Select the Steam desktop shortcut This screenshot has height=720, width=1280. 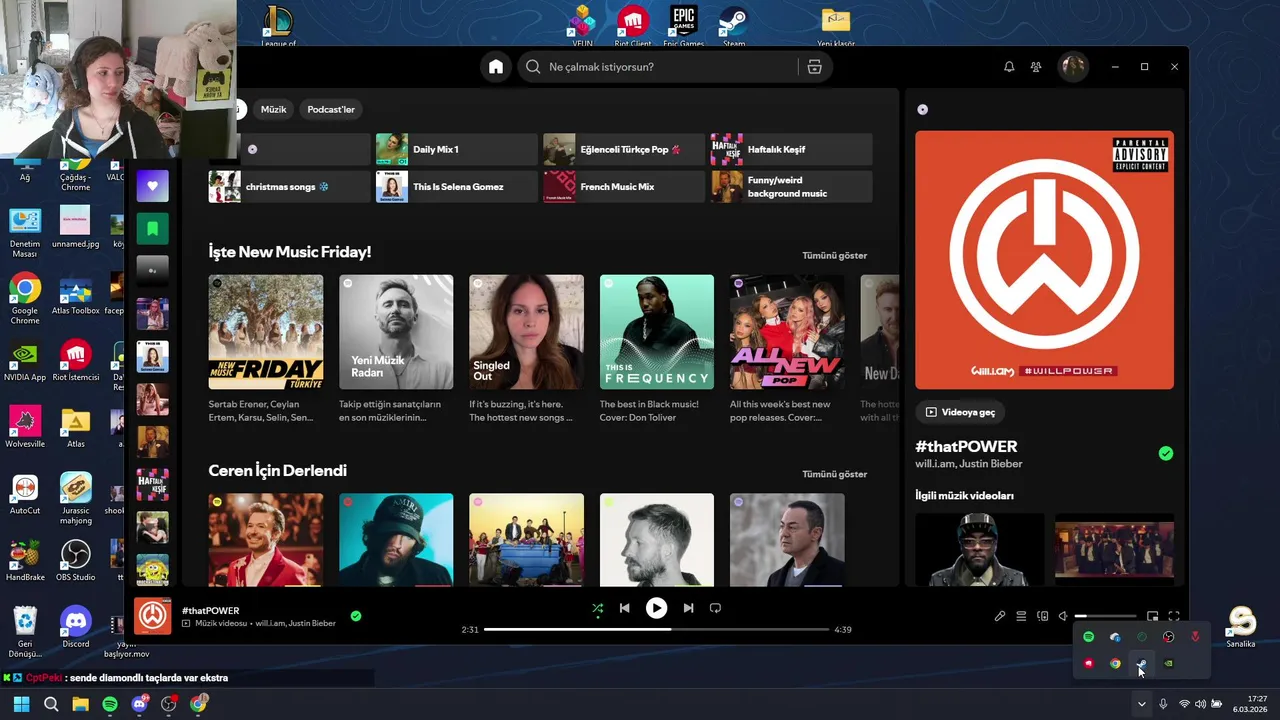click(734, 26)
